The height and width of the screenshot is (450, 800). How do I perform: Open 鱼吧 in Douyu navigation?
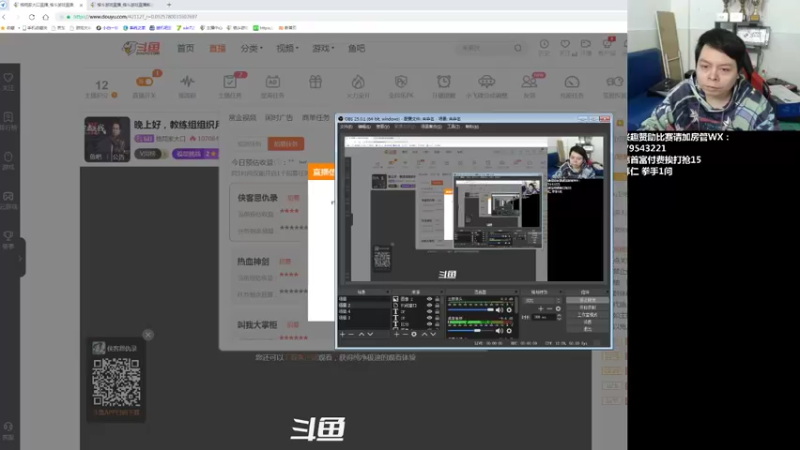pyautogui.click(x=357, y=48)
